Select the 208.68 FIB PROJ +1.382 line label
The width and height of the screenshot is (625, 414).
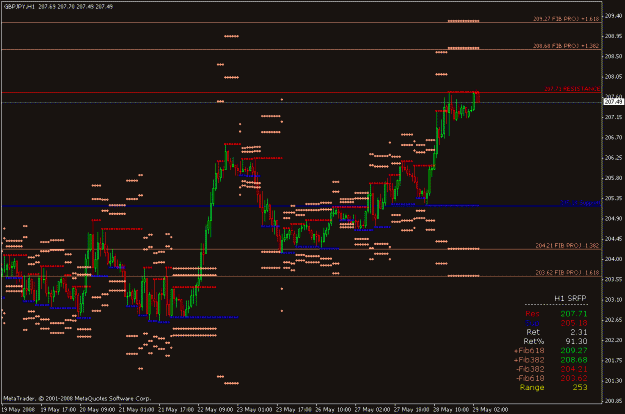tap(566, 46)
